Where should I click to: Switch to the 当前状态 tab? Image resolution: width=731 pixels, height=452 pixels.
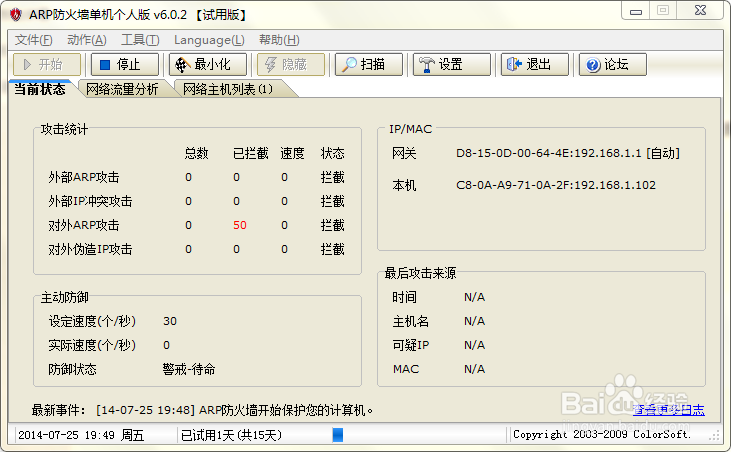[40, 89]
